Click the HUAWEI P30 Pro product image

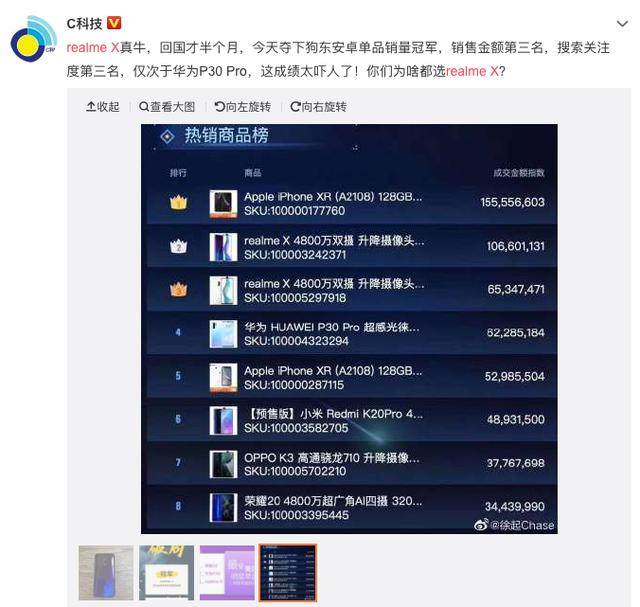point(223,334)
